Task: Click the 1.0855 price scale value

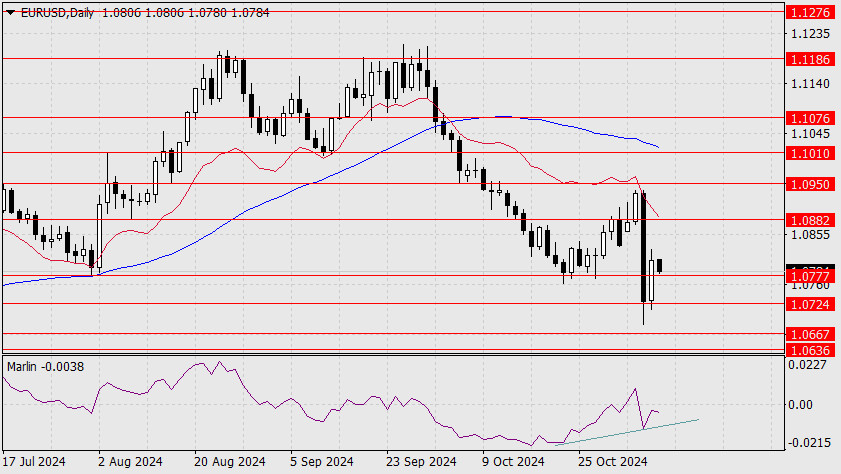Action: 810,235
